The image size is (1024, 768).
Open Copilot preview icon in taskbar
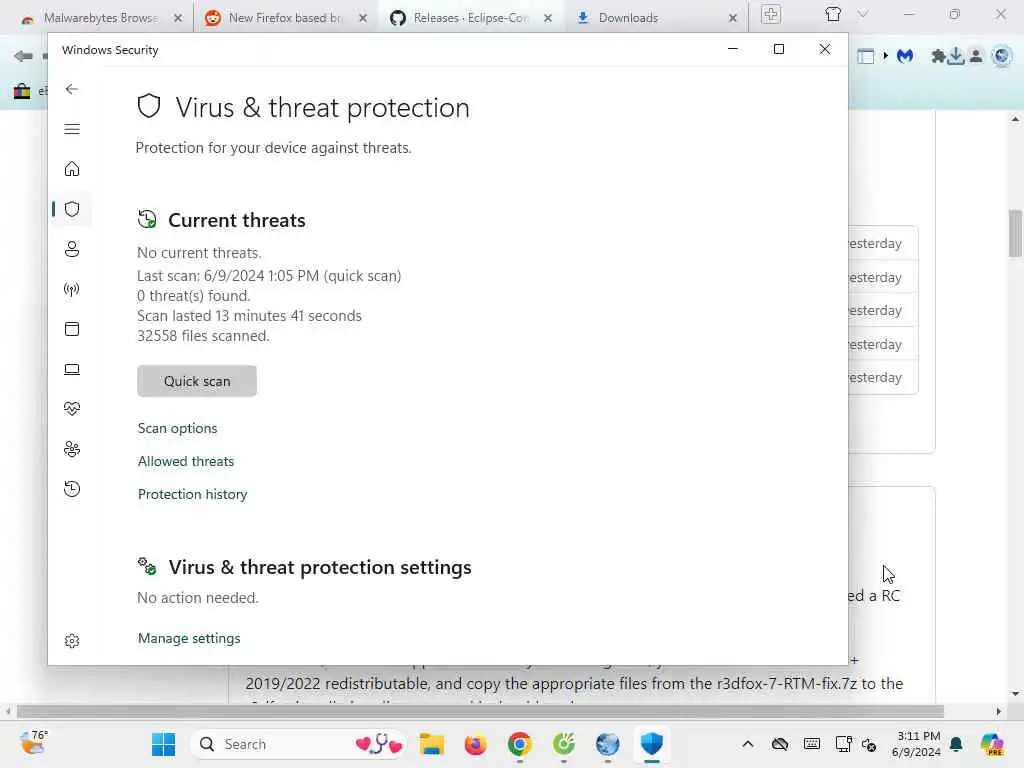(x=991, y=744)
